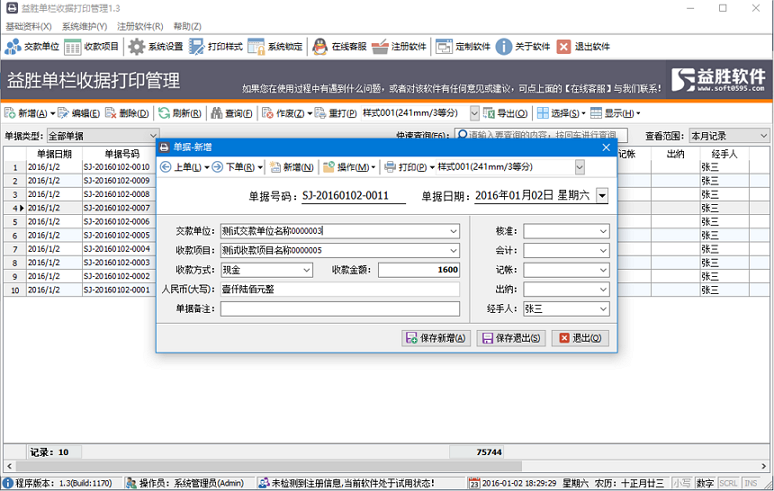The height and width of the screenshot is (491, 774).
Task: Click the 收款金额 field showing 1600
Action: (x=419, y=270)
